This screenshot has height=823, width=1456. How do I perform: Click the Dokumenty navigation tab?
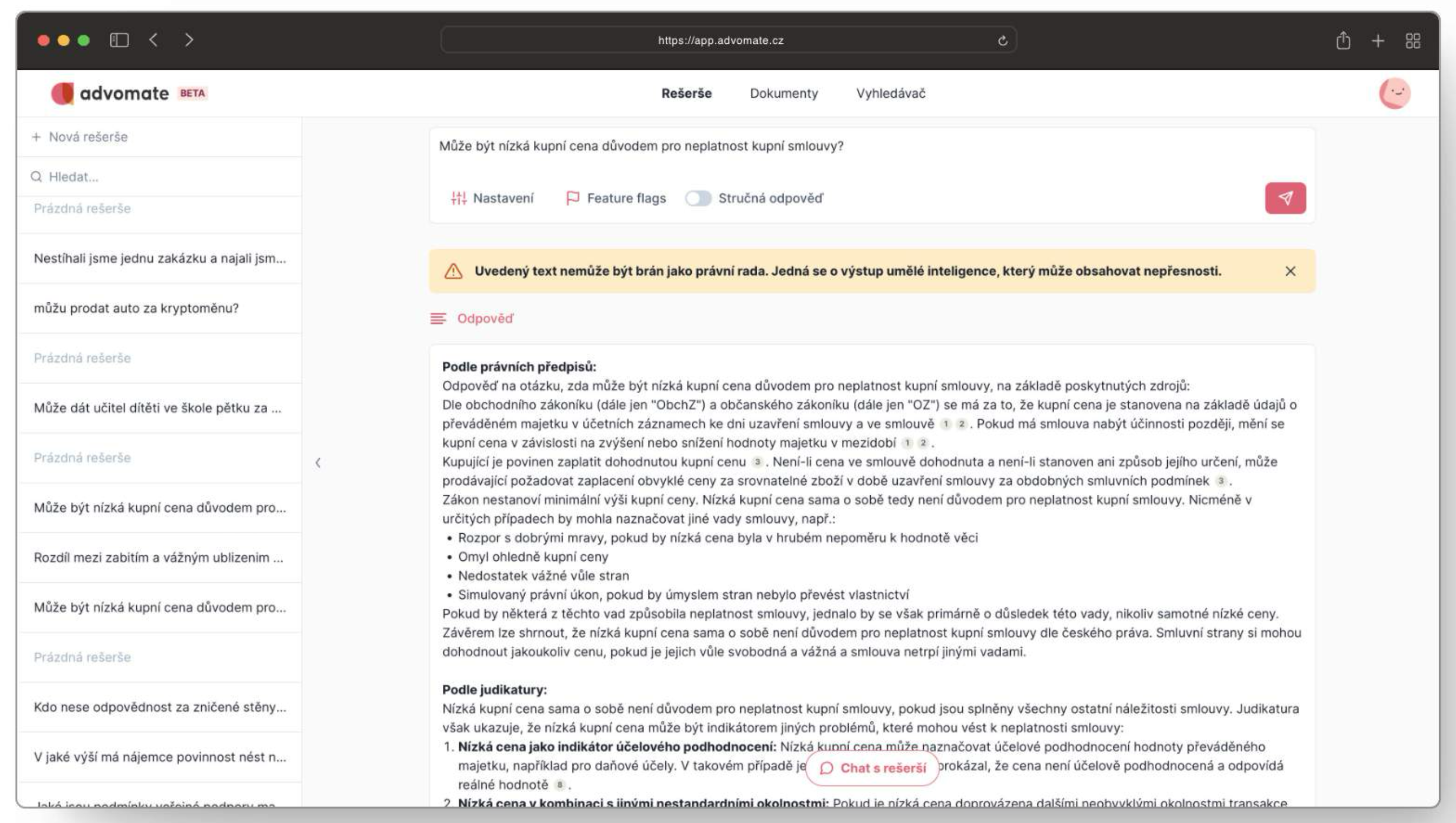click(x=783, y=93)
